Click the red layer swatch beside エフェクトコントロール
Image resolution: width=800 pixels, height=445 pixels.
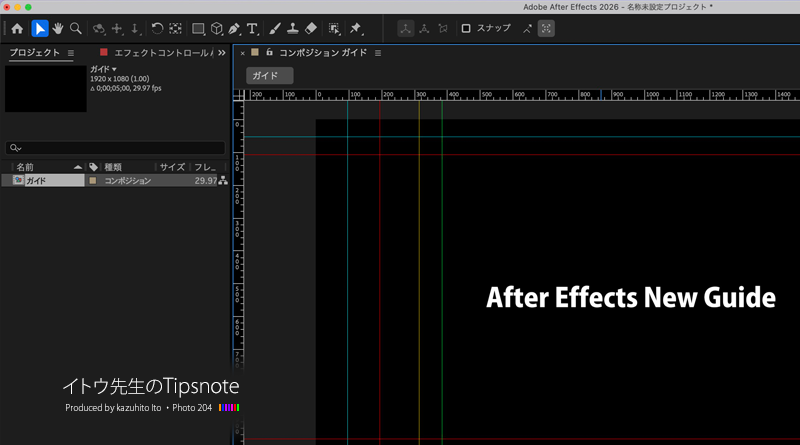(x=104, y=52)
